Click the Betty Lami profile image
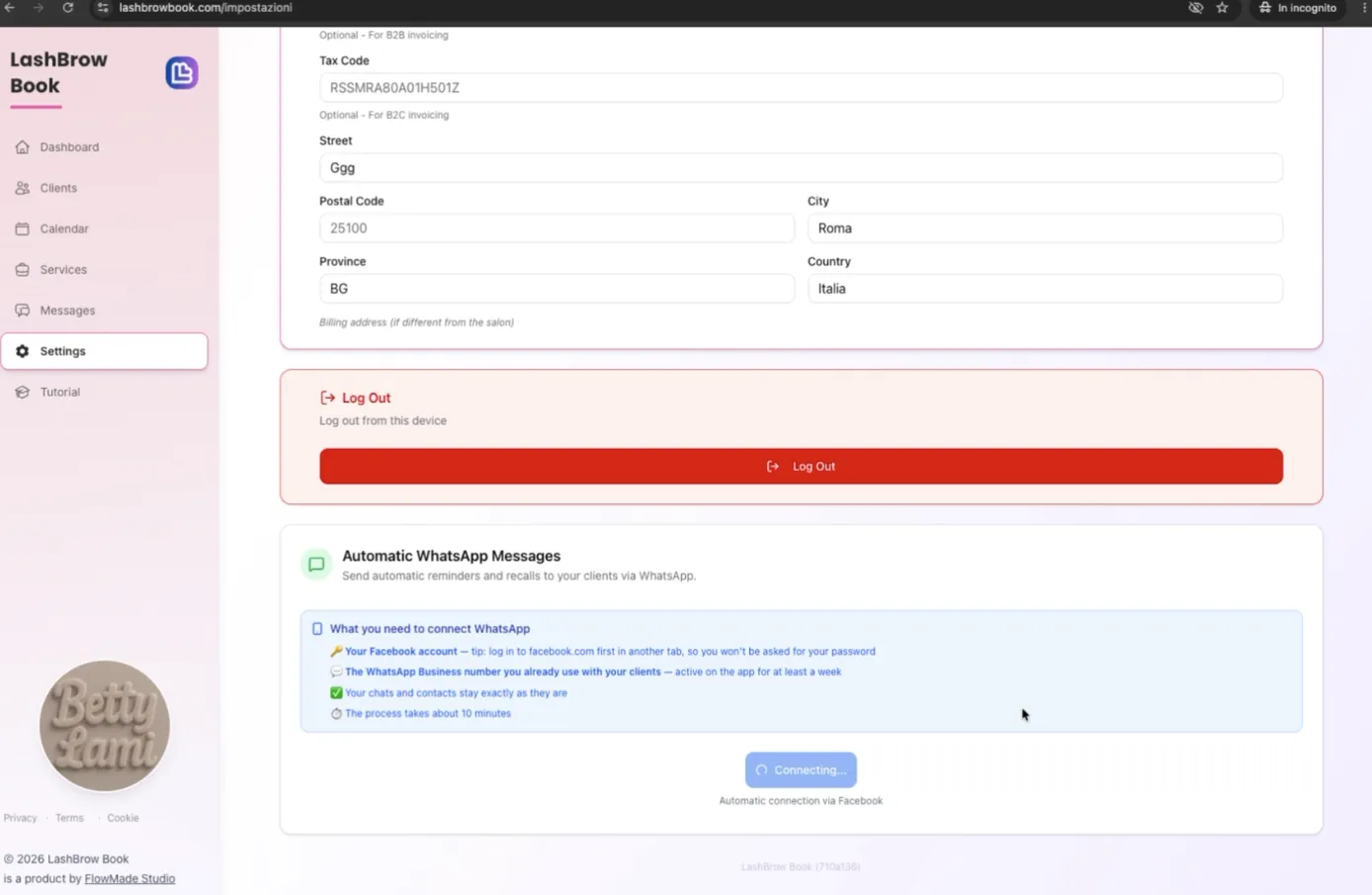Image resolution: width=1372 pixels, height=895 pixels. (105, 726)
